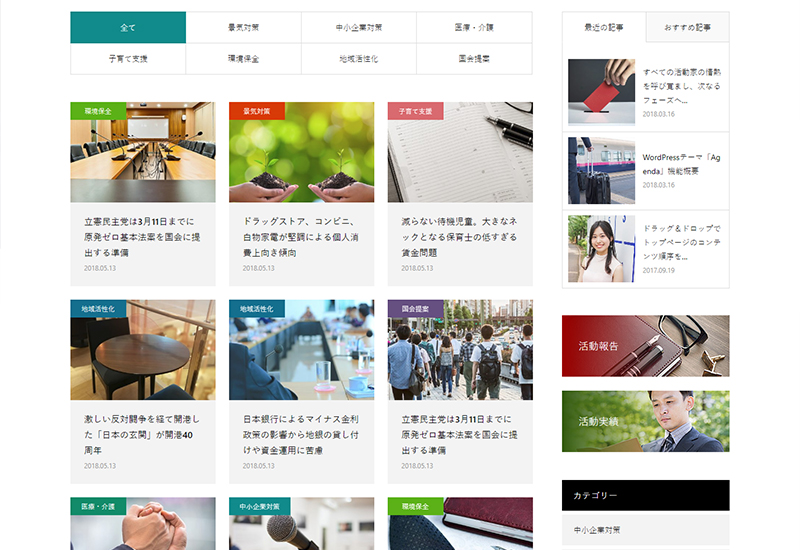This screenshot has height=550, width=800.
Task: Open the microphone article thumbnail
Action: click(x=302, y=524)
